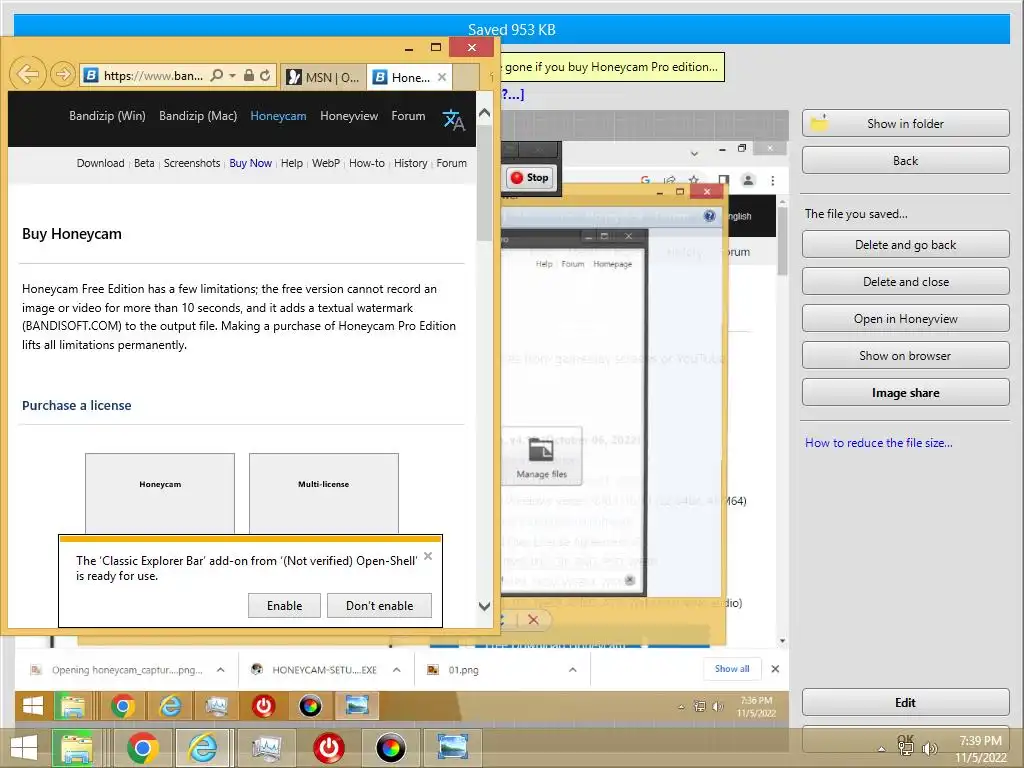Open the History link
Viewport: 1024px width, 768px height.
(411, 163)
